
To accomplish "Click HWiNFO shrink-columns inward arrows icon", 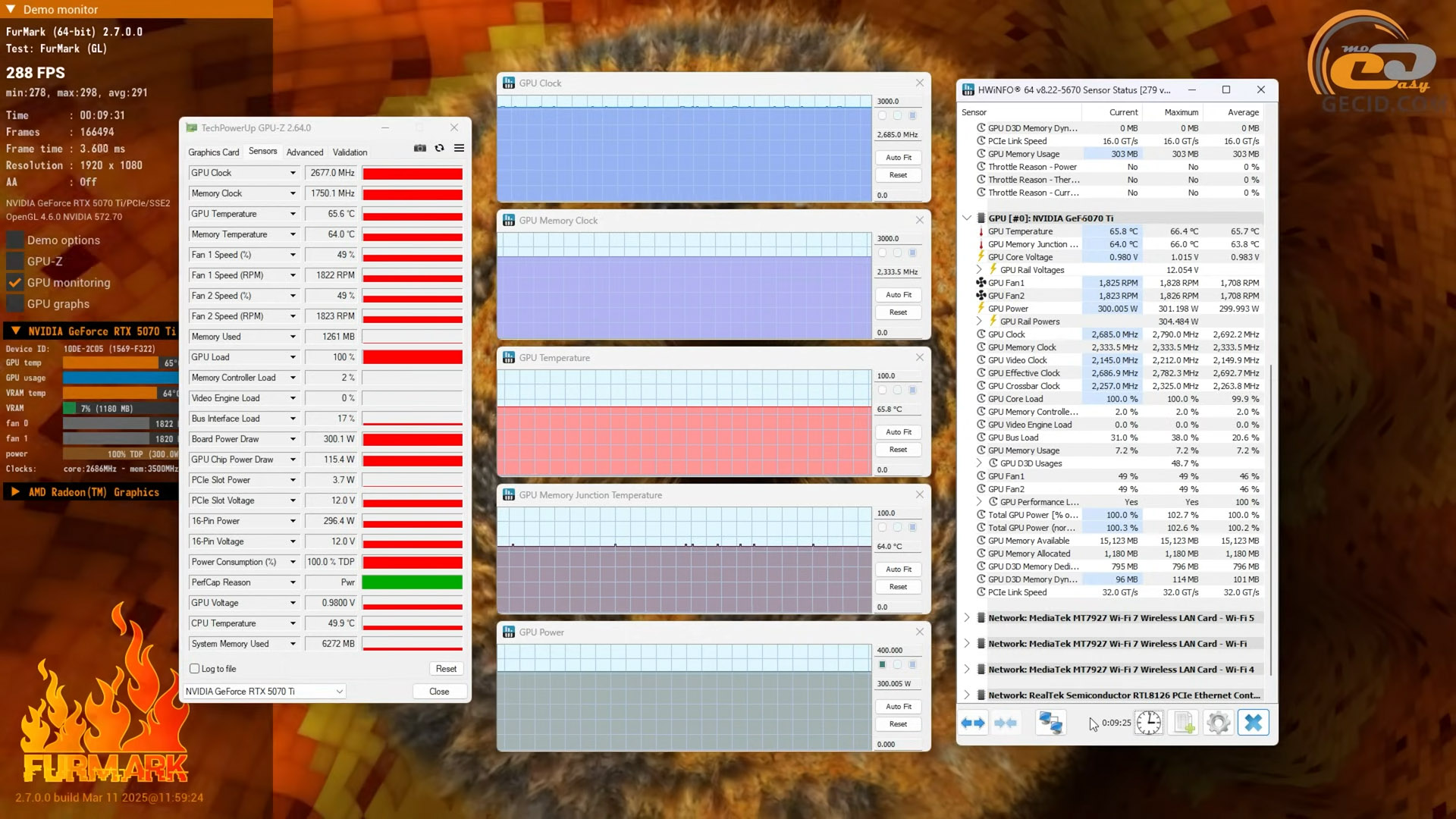I will pyautogui.click(x=1006, y=723).
